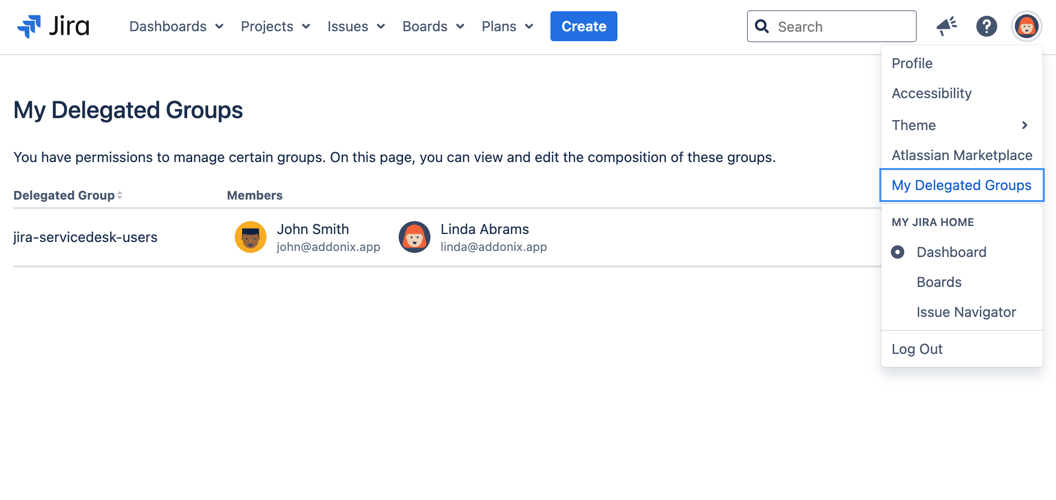The width and height of the screenshot is (1056, 500).
Task: Click linda@addonix.app email text
Action: (494, 247)
